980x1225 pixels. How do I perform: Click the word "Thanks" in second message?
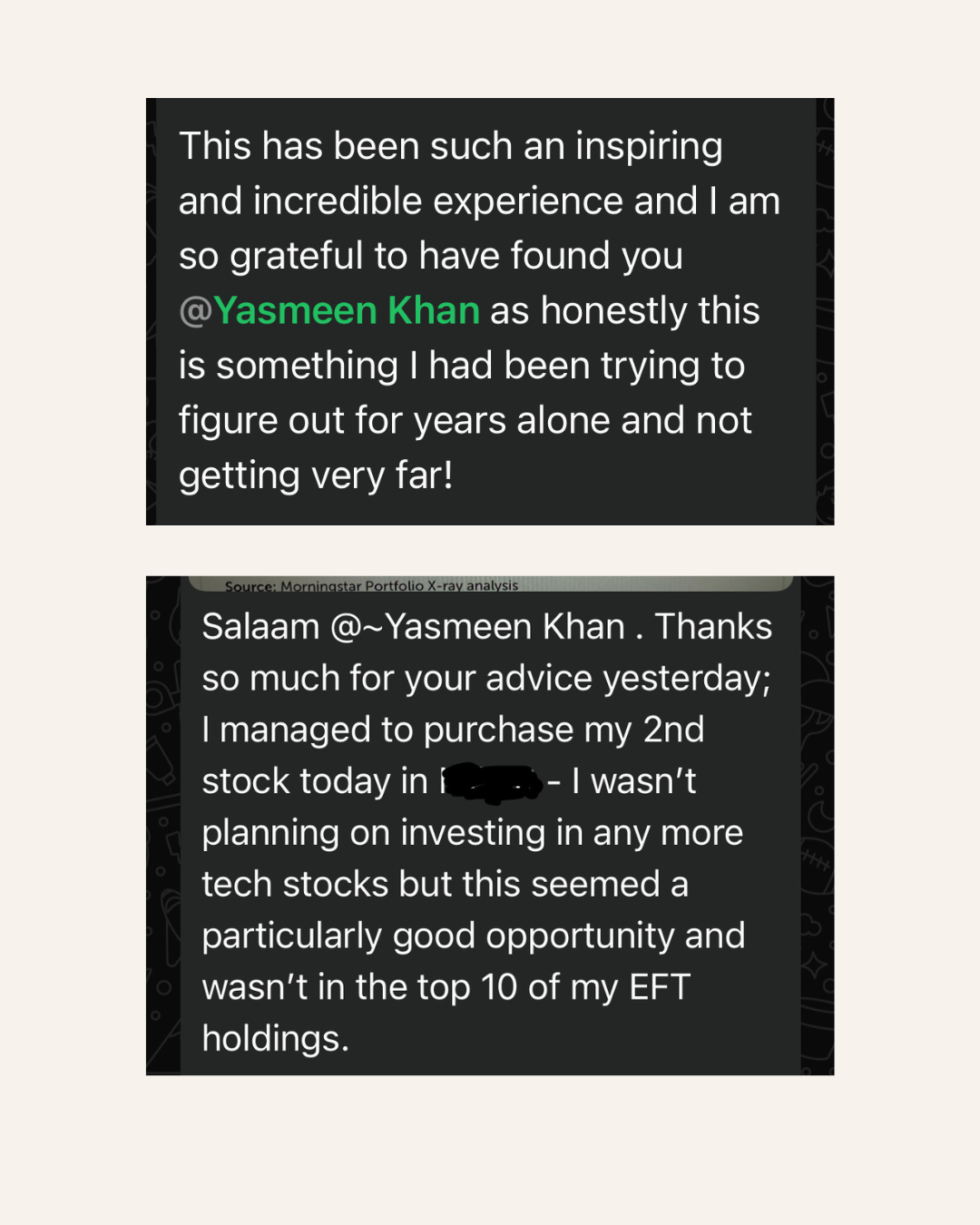[x=713, y=627]
